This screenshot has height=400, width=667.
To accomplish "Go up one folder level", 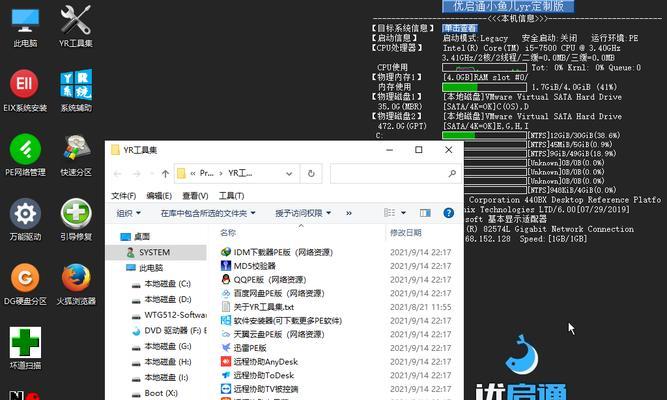I will pos(165,174).
